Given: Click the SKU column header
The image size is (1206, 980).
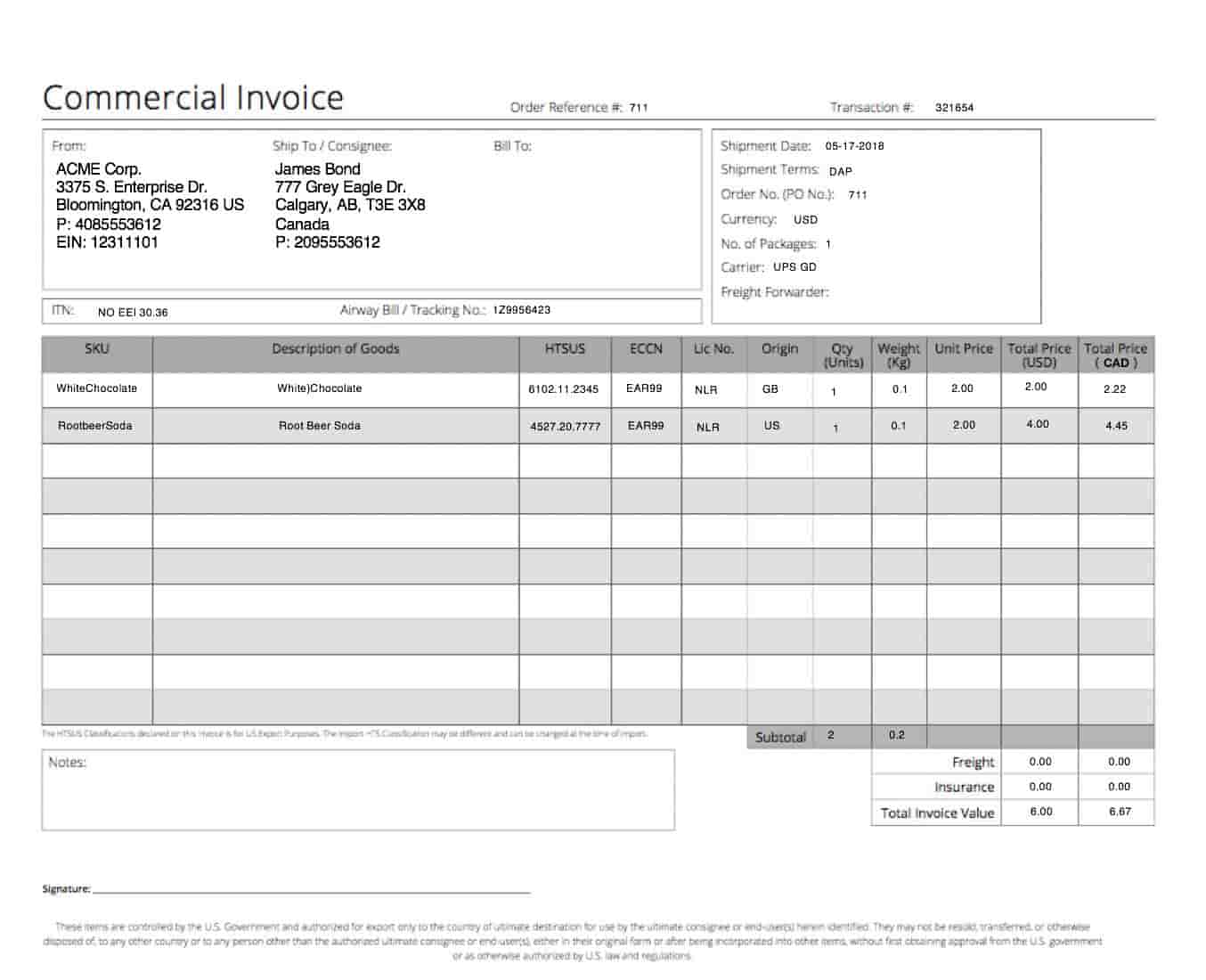Looking at the screenshot, I should (97, 355).
